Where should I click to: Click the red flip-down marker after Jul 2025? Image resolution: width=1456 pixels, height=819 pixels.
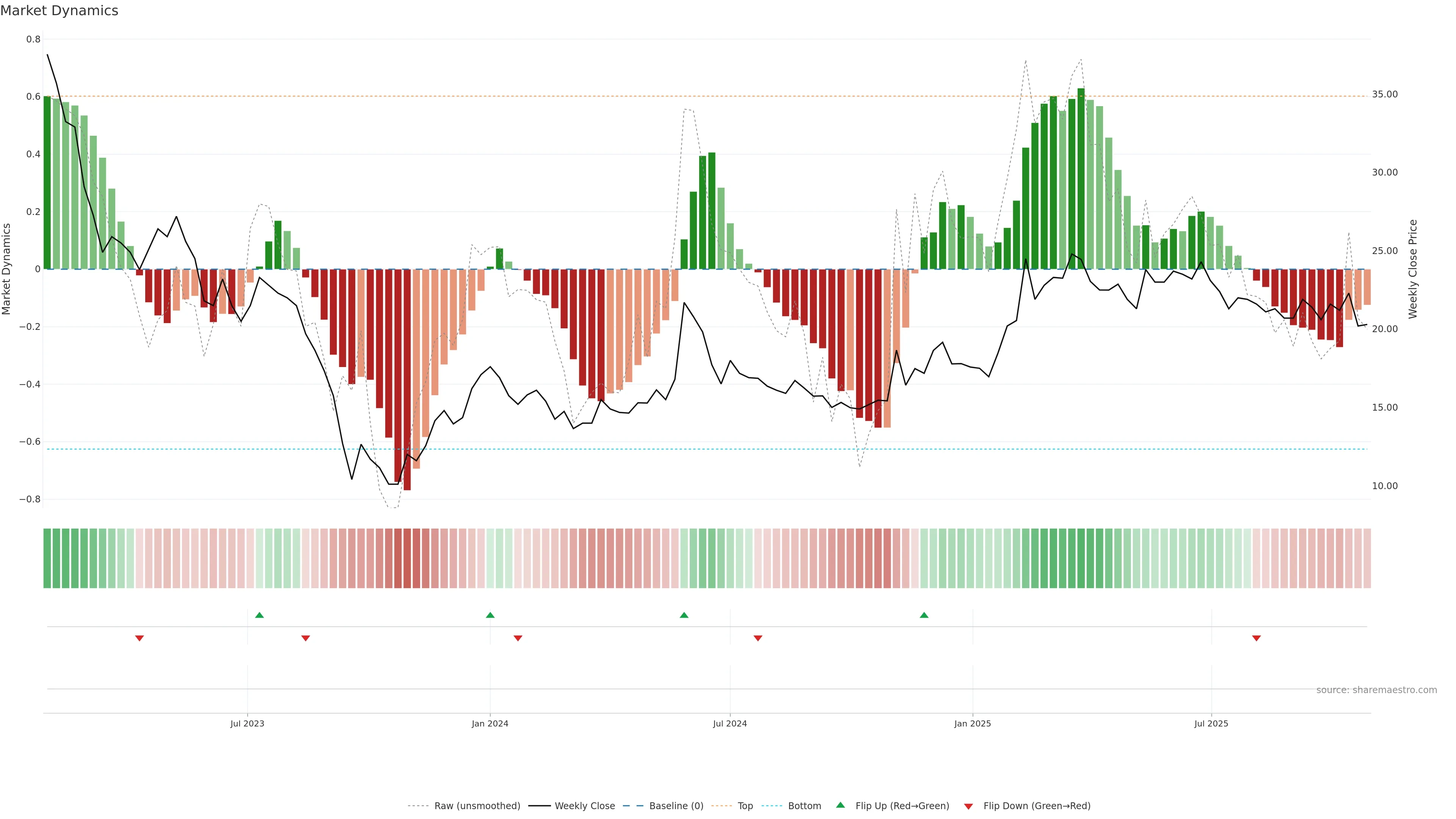click(1257, 638)
